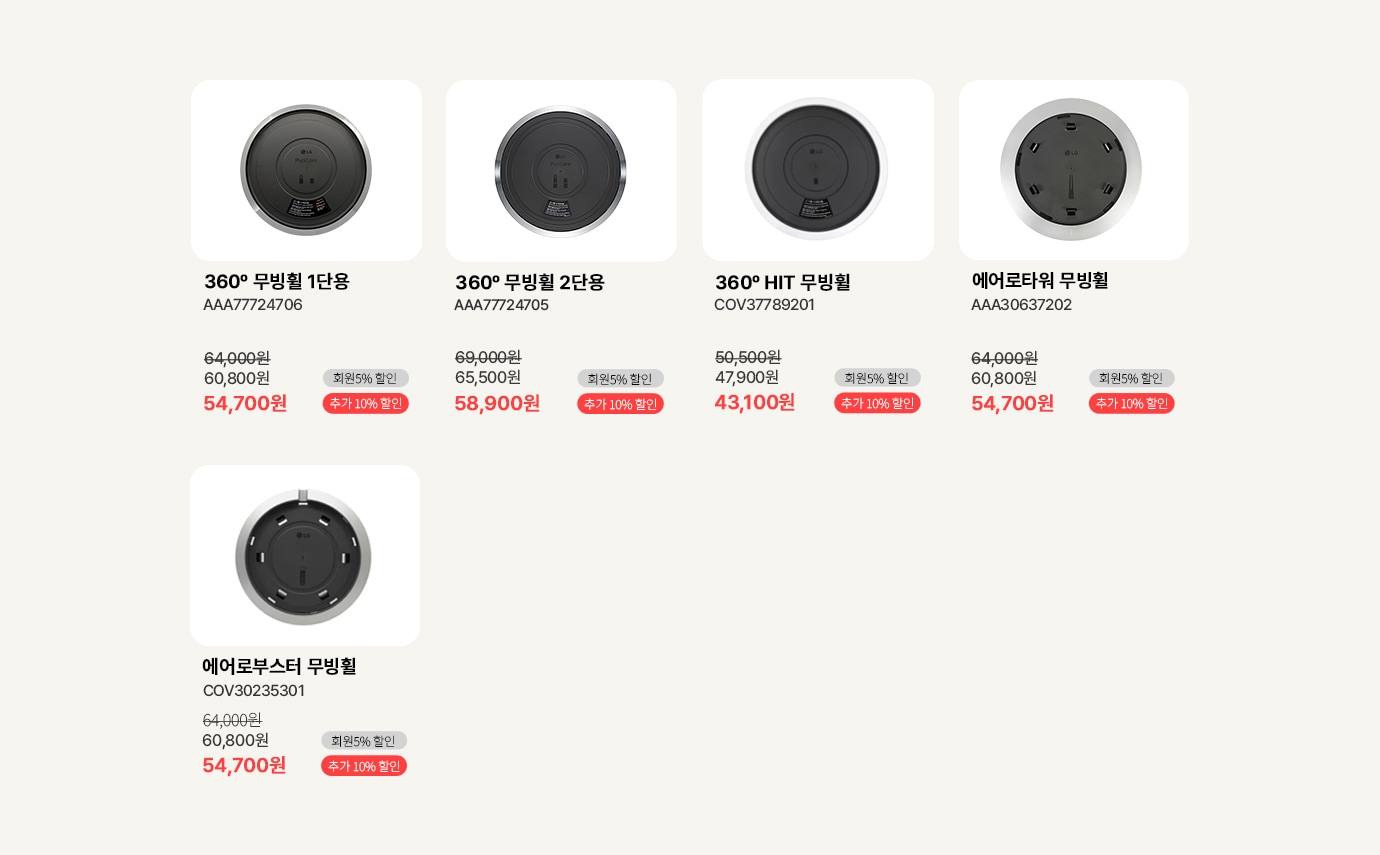Click the 360° HIT 무빙휠 title
1380x855 pixels.
(x=782, y=283)
